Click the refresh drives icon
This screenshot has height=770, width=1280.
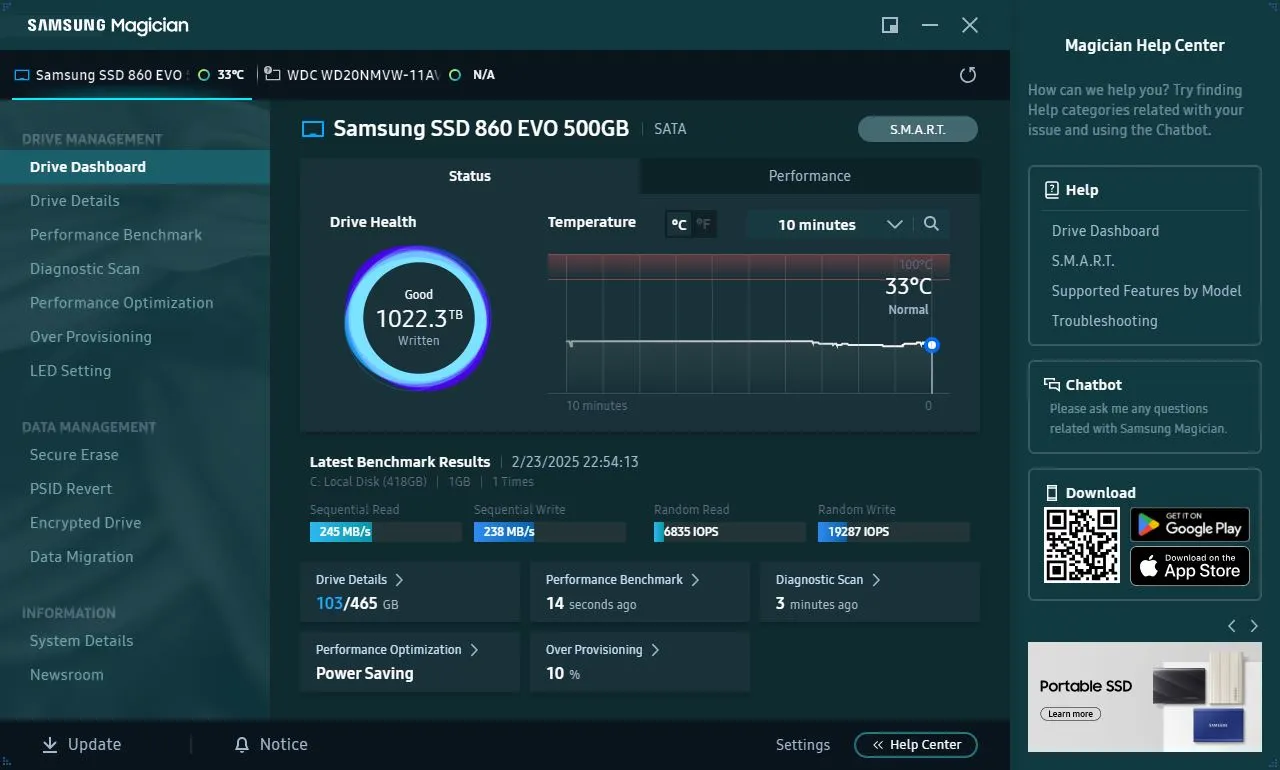(967, 75)
